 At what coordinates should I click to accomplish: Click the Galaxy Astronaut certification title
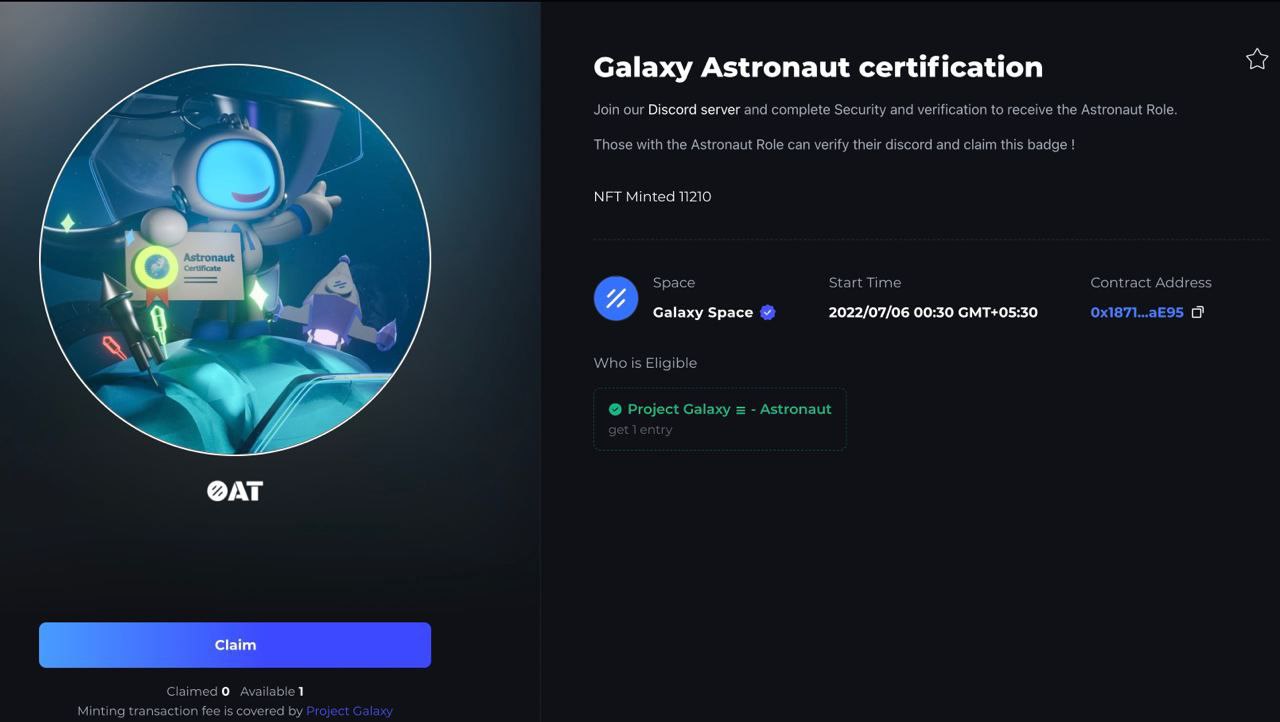click(817, 67)
